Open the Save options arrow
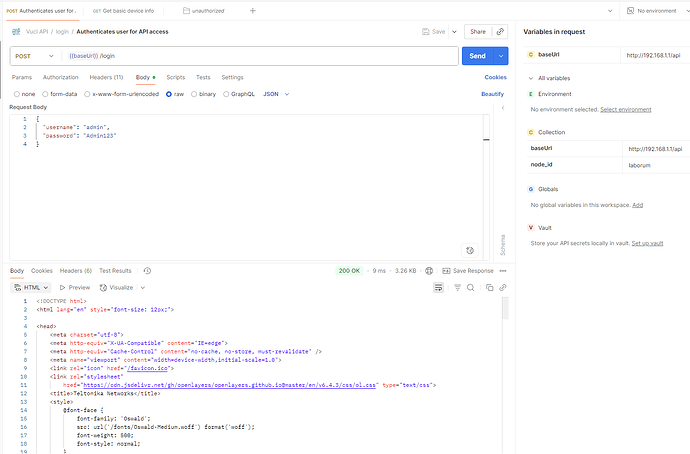 454,32
